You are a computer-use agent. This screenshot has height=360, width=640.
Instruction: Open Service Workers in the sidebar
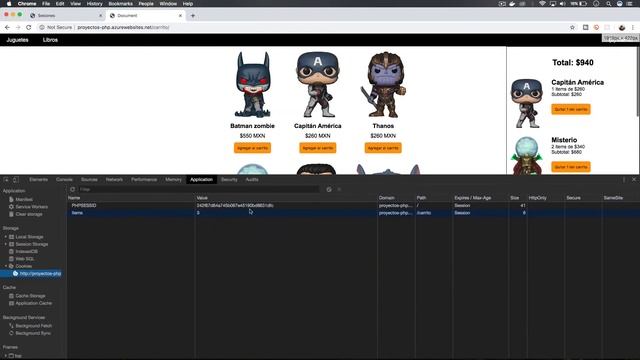[x=31, y=207]
